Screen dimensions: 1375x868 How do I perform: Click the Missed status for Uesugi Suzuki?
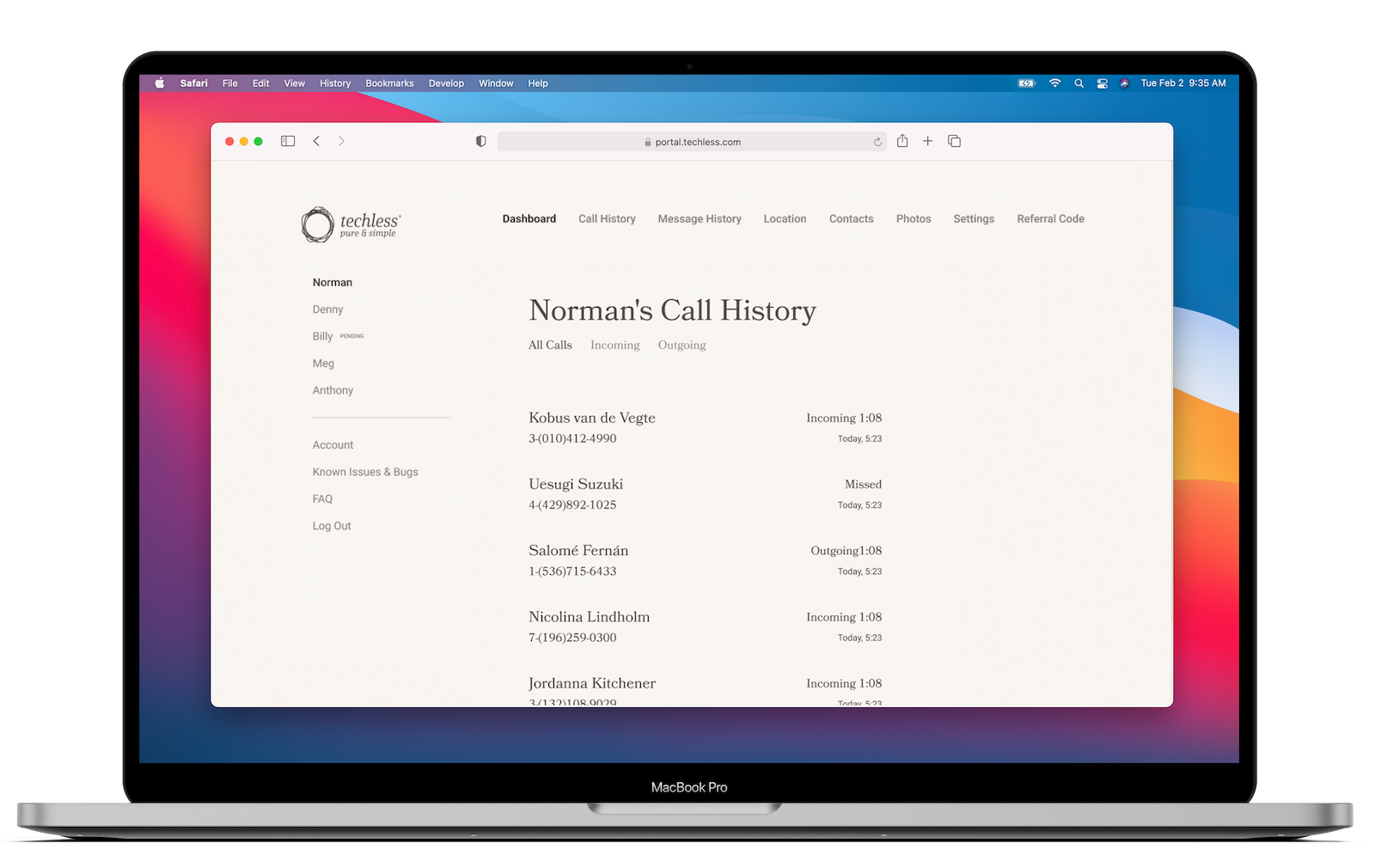(863, 484)
